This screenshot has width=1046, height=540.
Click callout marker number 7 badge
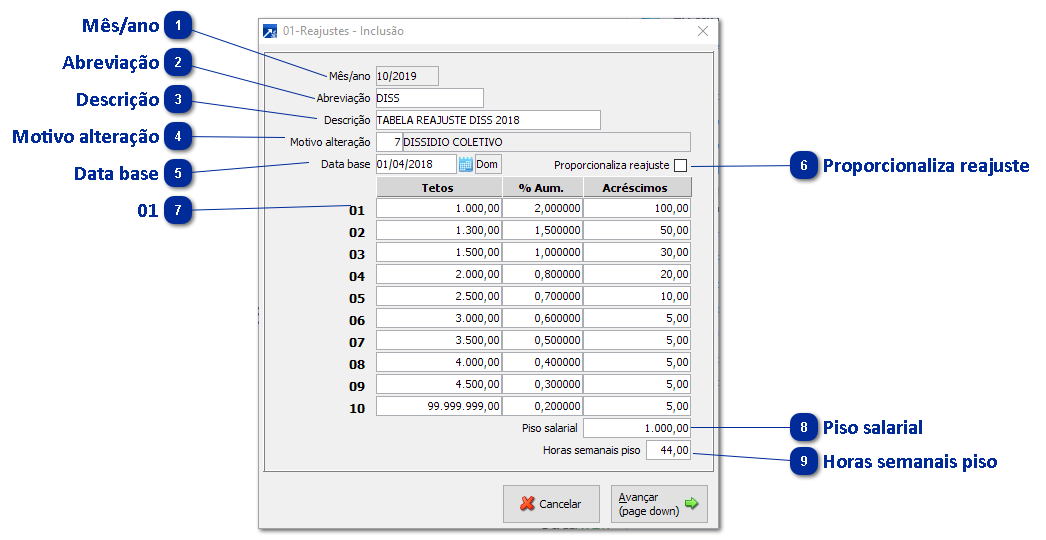click(177, 210)
